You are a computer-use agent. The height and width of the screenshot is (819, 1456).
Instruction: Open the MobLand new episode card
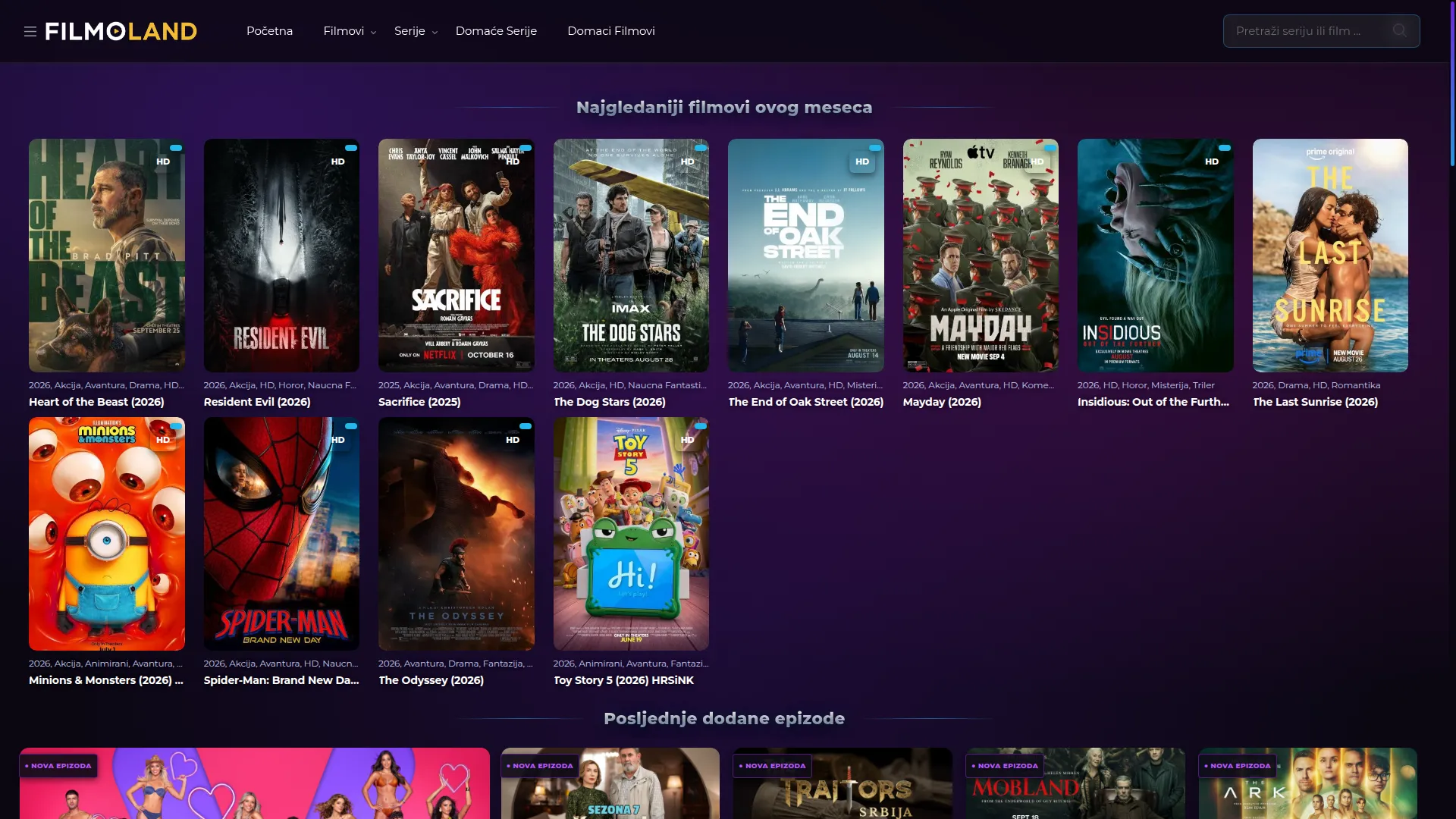click(x=1075, y=783)
